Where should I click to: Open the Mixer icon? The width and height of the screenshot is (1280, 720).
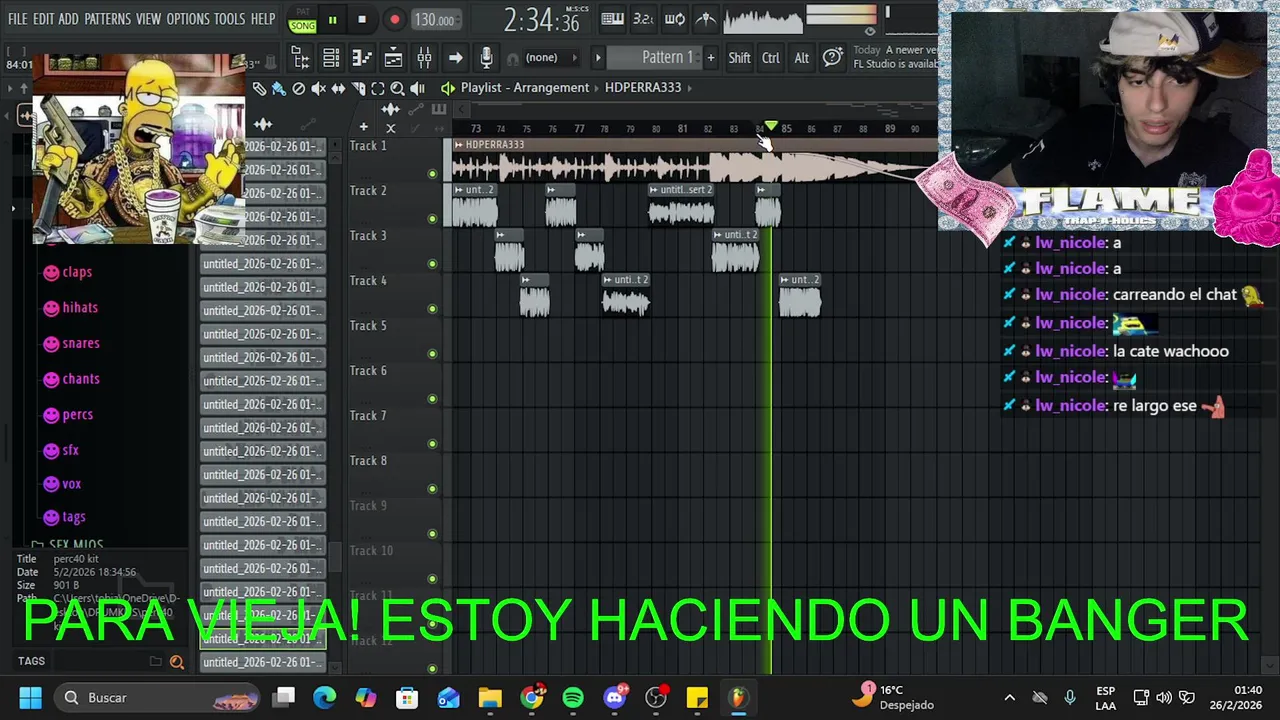[424, 57]
